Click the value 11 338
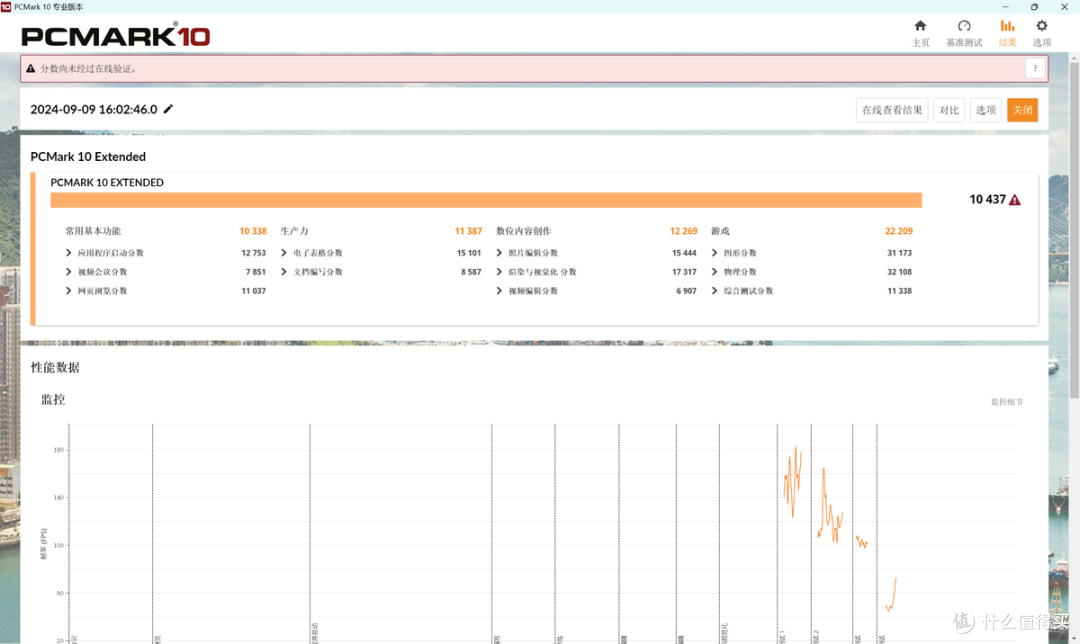Screen dimensions: 1080x644 click(900, 291)
